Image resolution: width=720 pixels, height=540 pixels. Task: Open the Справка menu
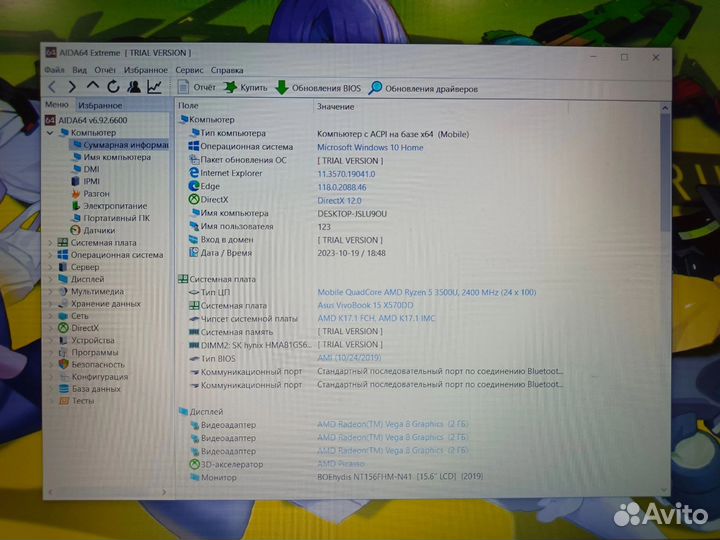(227, 70)
